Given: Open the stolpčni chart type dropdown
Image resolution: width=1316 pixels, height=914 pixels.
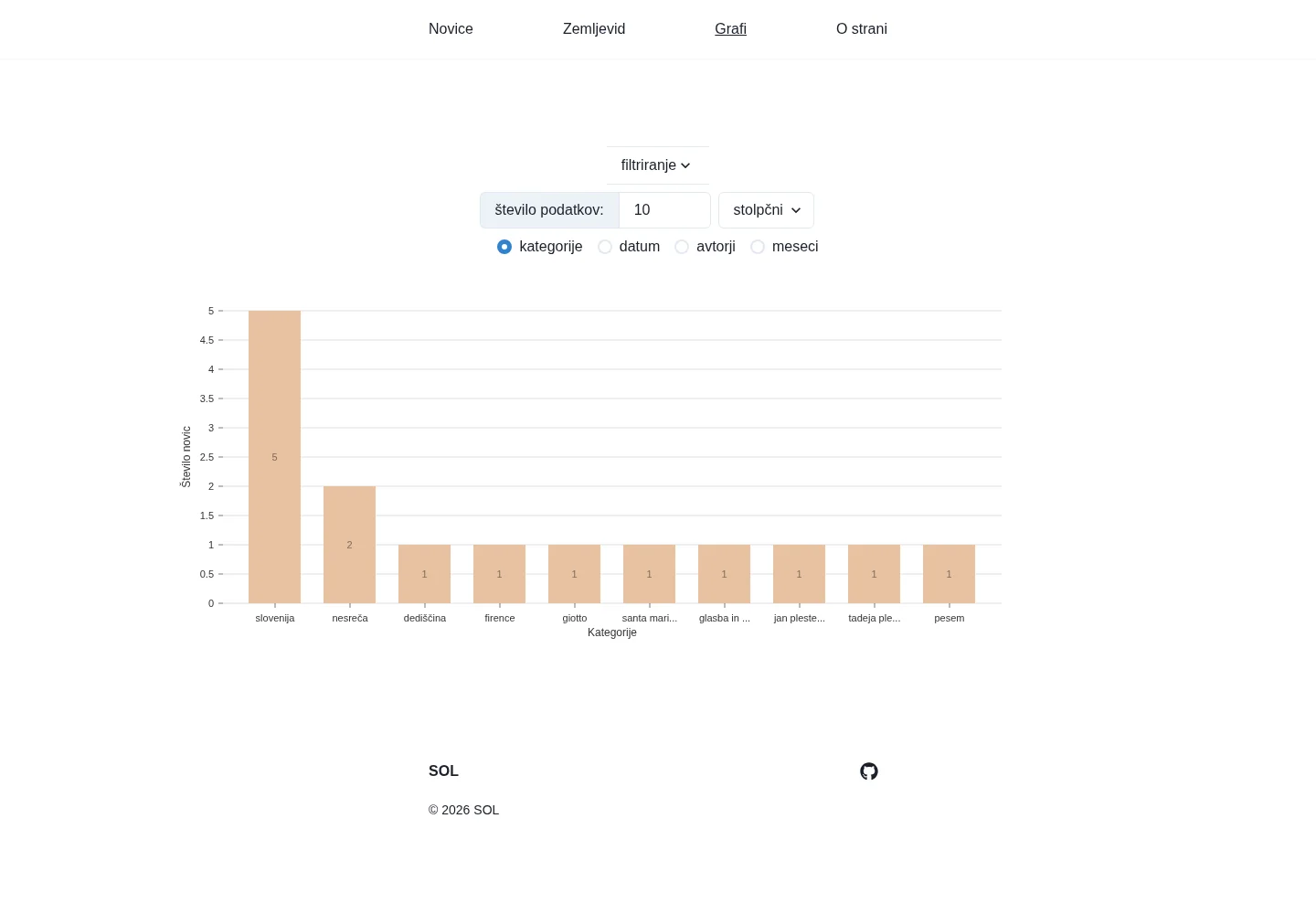Looking at the screenshot, I should 766,210.
